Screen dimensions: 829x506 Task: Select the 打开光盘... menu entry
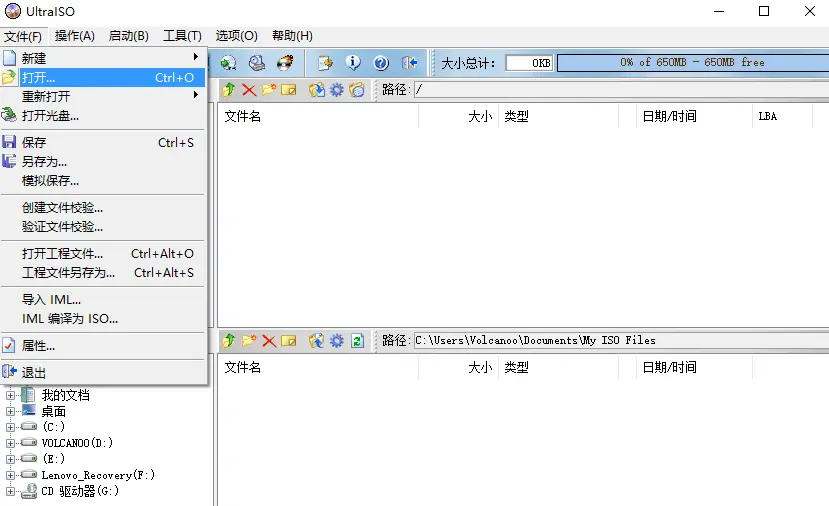(x=103, y=115)
